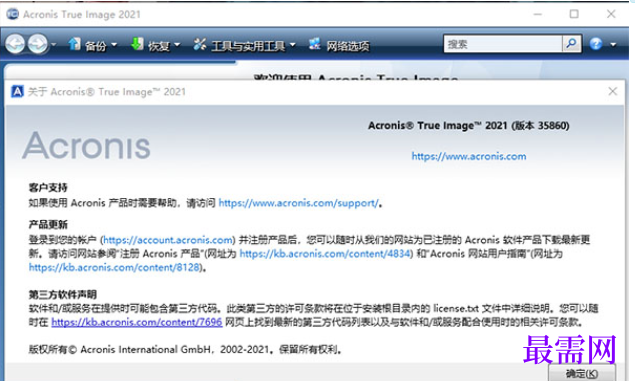Screen dimensions: 635x381
Task: Go forward with the round Forward arrow
Action: (x=38, y=44)
